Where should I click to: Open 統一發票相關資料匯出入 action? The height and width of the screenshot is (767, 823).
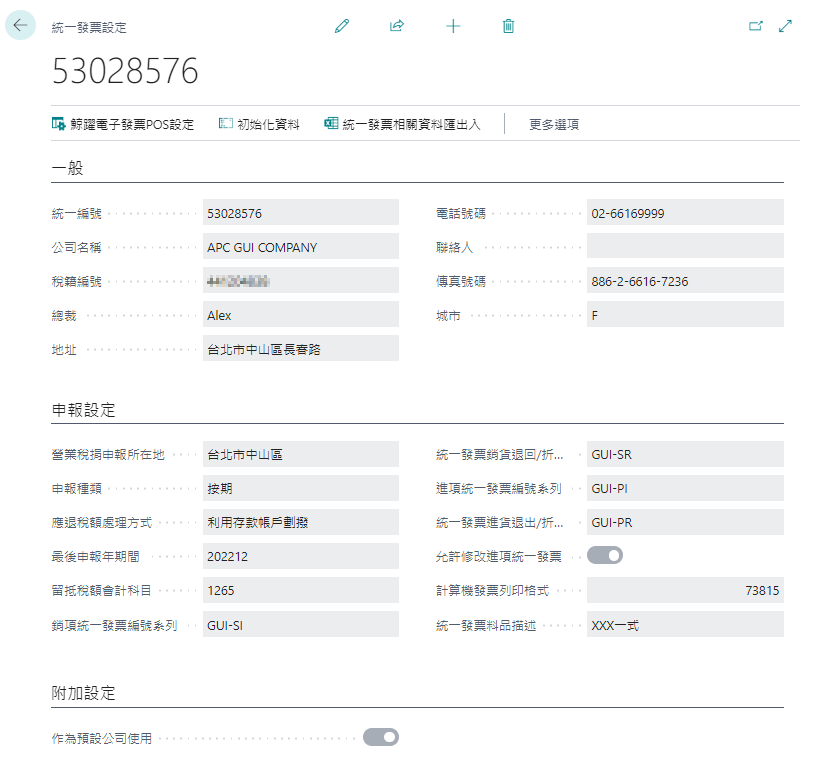[402, 124]
